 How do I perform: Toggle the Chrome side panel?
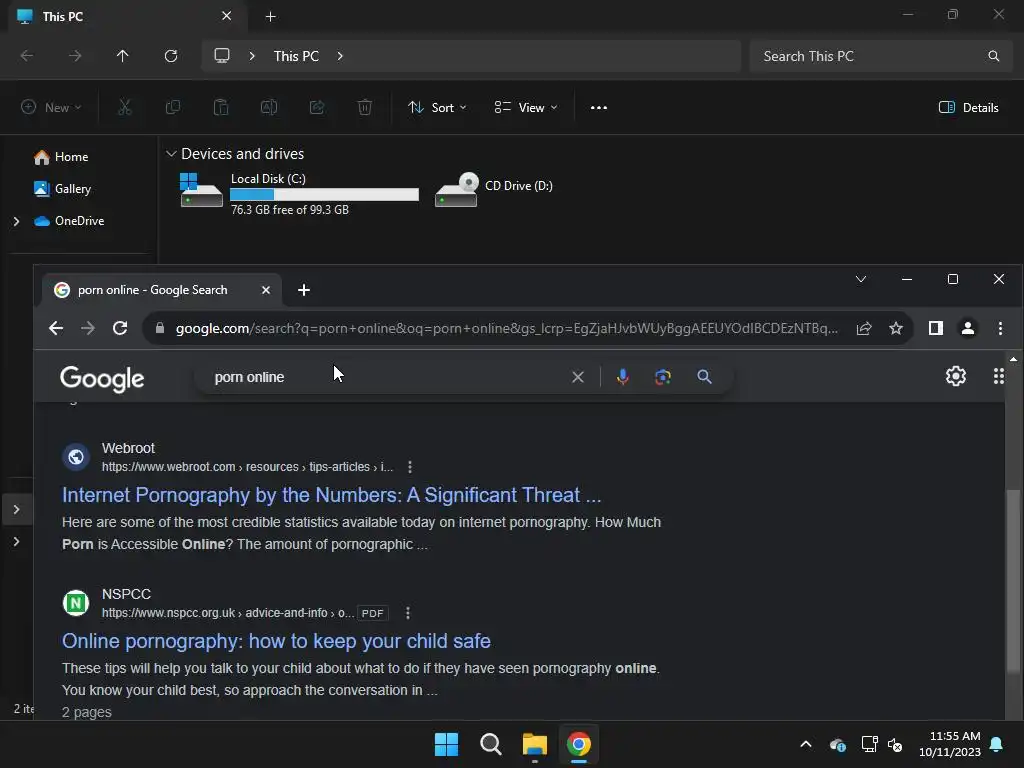coord(936,328)
